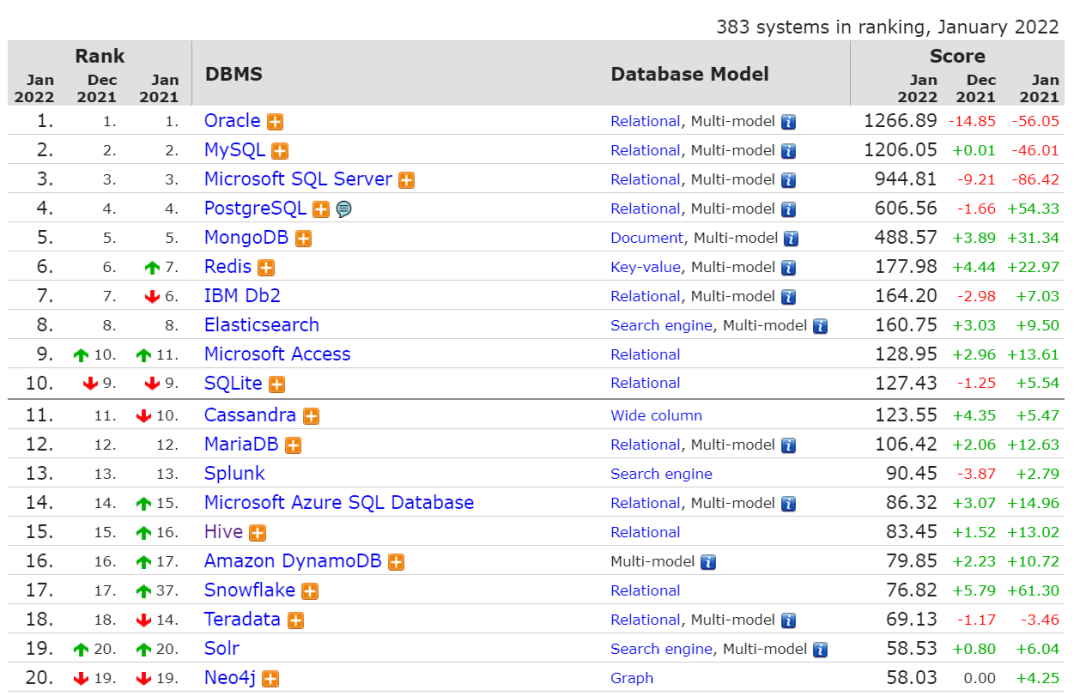Click the orange plus icon next to Hive
This screenshot has width=1080, height=696.
click(x=257, y=533)
